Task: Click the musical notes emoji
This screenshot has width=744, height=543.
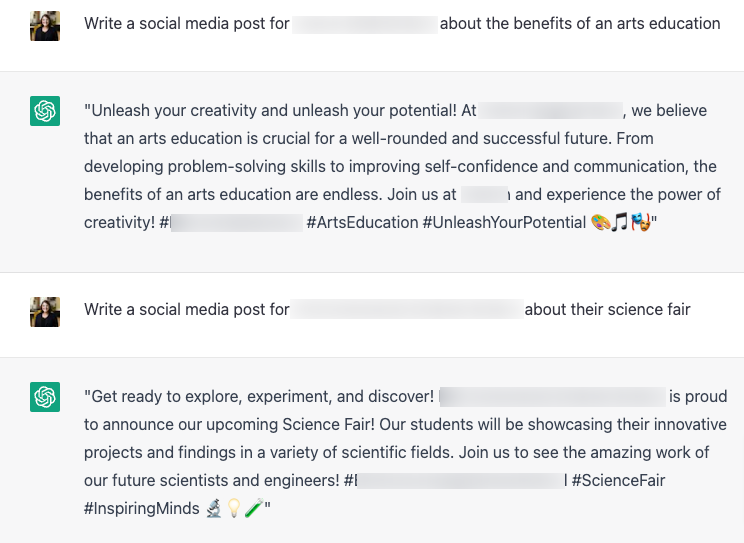Action: coord(620,222)
